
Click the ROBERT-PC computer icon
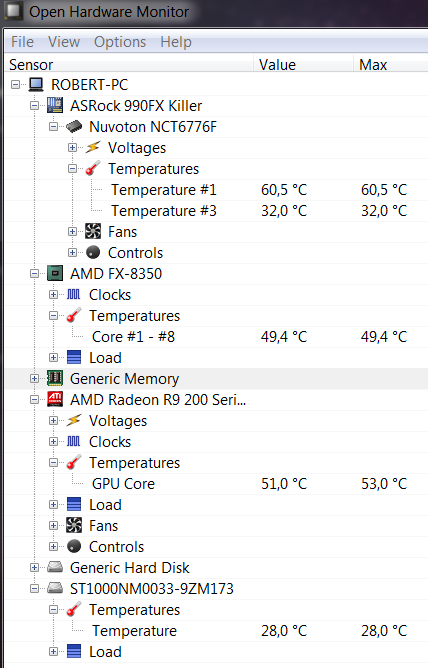pos(37,84)
